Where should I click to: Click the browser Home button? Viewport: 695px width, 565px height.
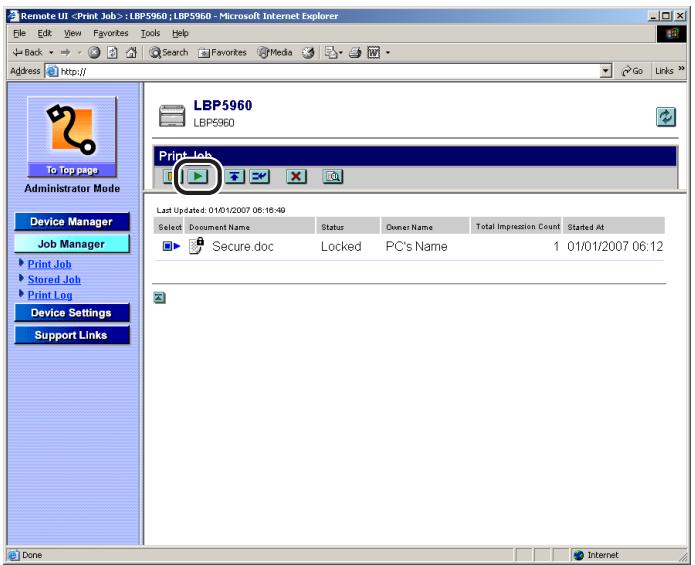(x=131, y=52)
